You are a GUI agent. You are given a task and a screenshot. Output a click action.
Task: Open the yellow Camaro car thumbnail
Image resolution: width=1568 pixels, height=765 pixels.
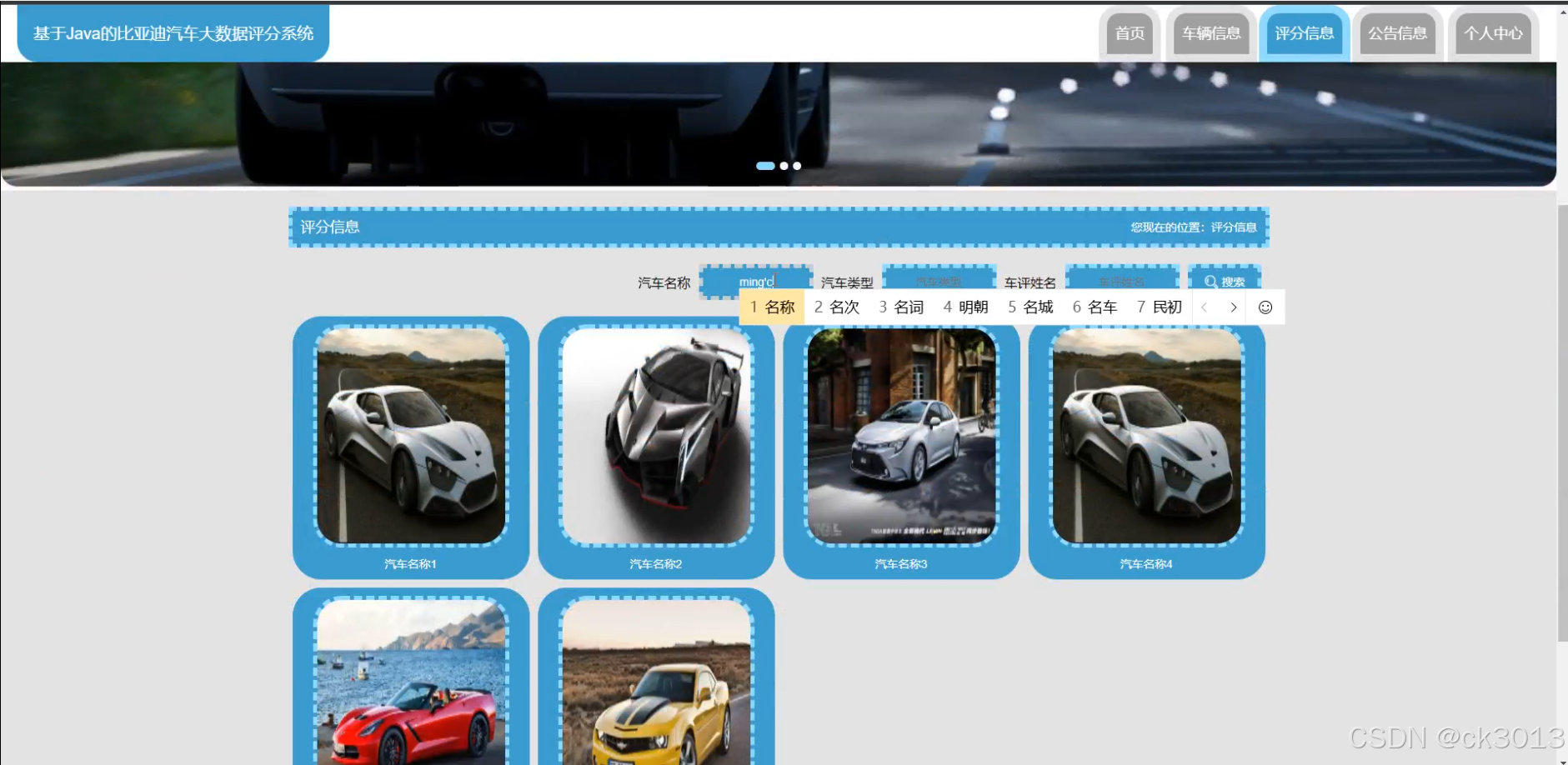656,682
